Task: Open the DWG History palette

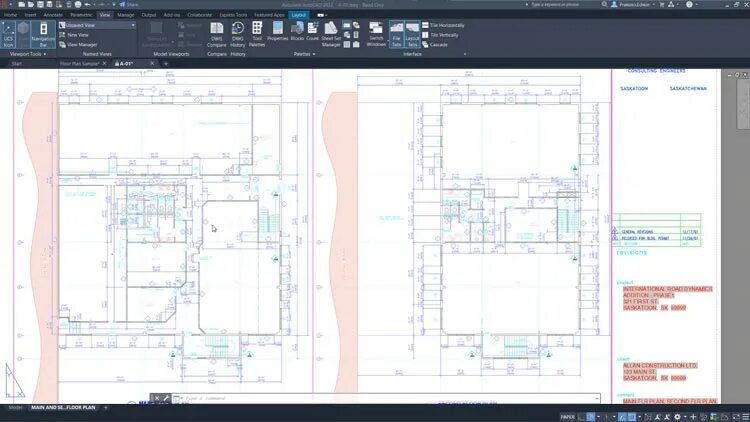Action: (x=238, y=34)
